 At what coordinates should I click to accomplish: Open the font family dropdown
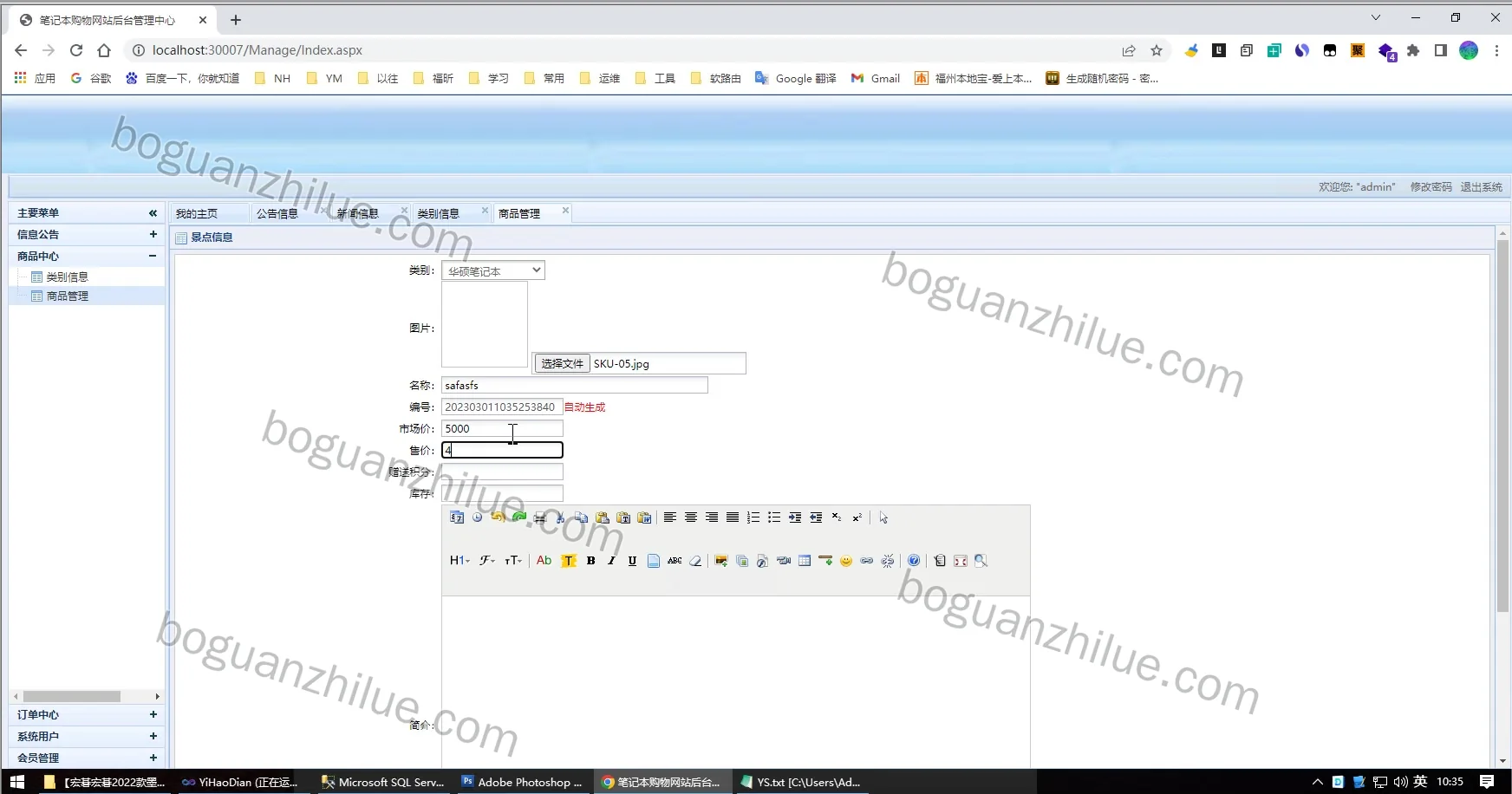pyautogui.click(x=487, y=561)
